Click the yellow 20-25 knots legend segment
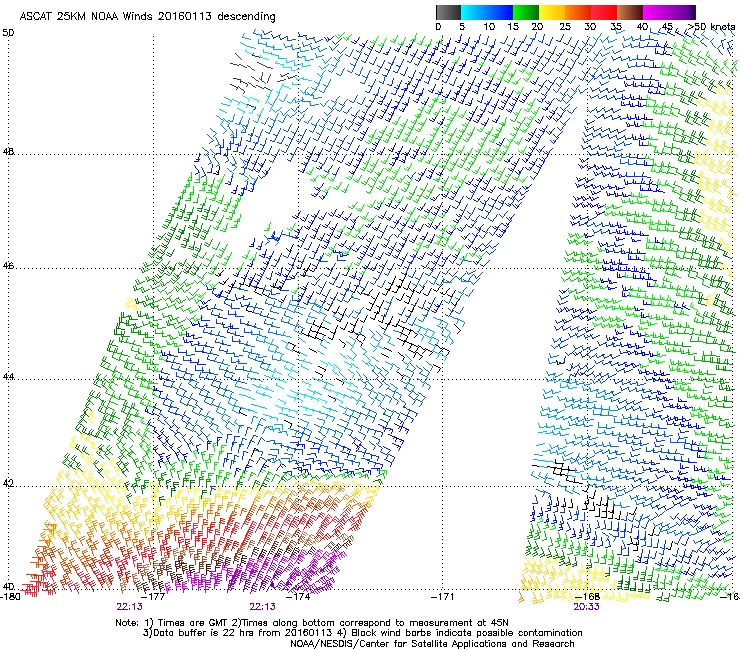This screenshot has height=650, width=740. pyautogui.click(x=552, y=12)
